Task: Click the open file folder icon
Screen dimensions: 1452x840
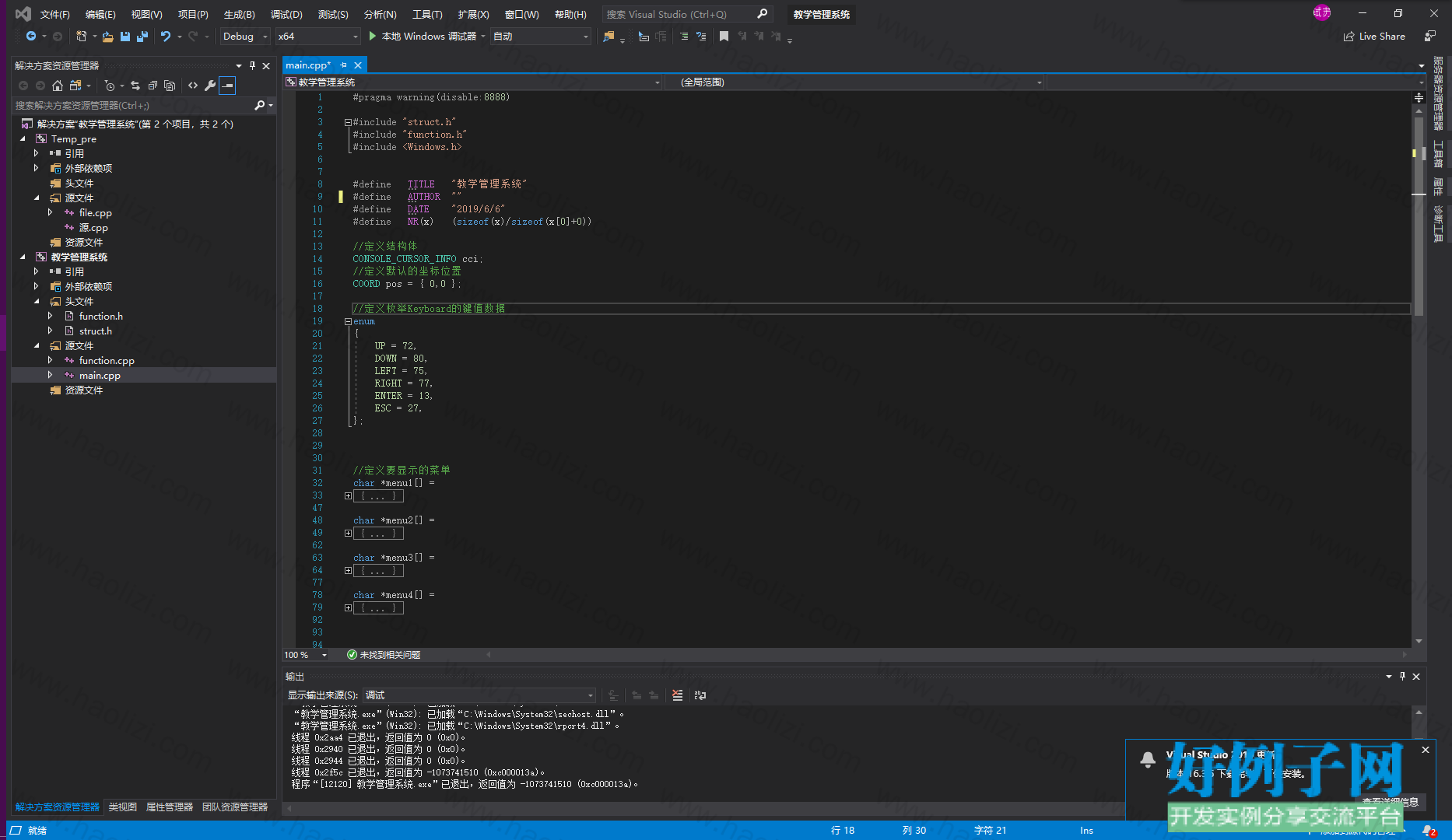Action: 108,36
